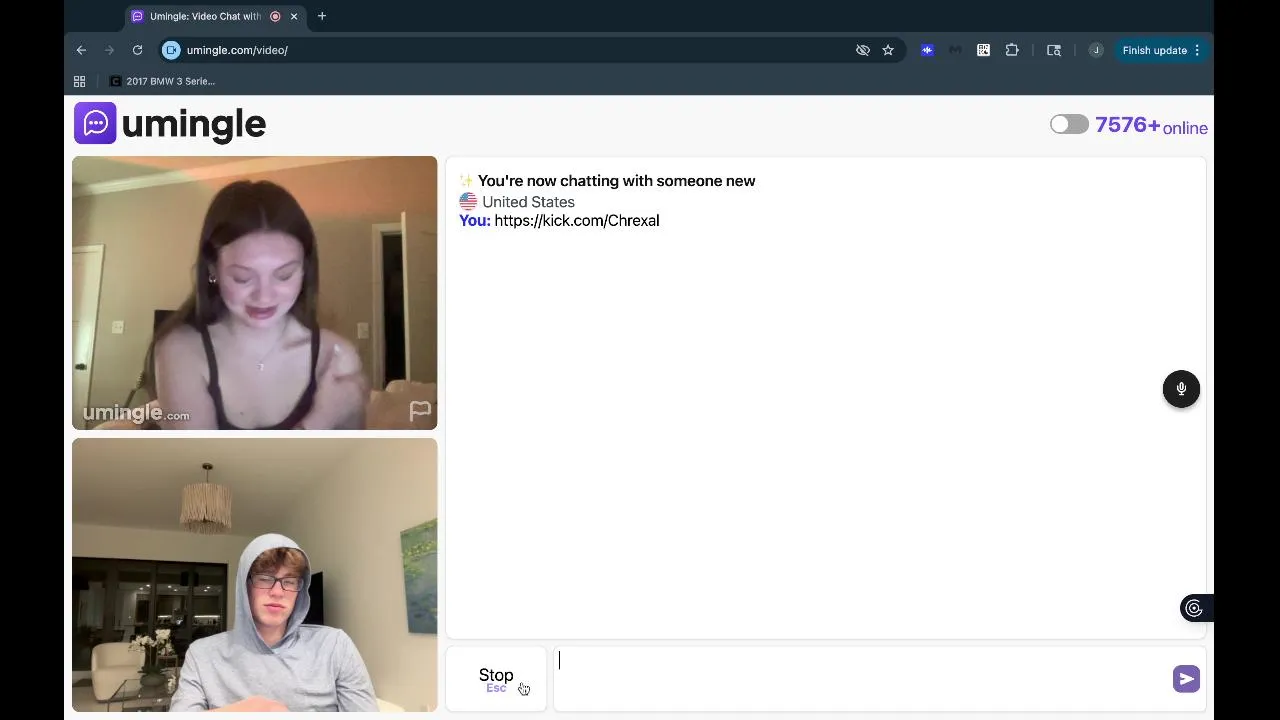Open the camera site info icon in address bar
The height and width of the screenshot is (720, 1280).
tap(171, 50)
